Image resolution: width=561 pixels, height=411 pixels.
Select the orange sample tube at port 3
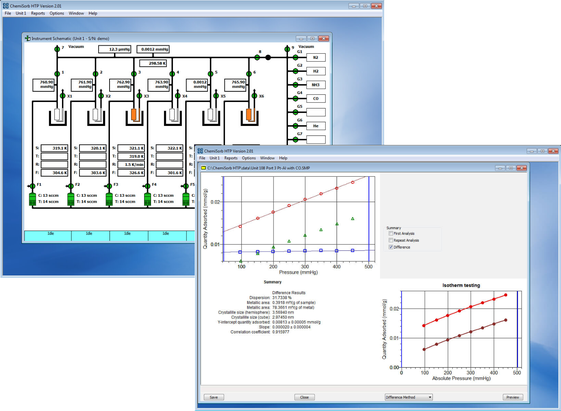click(135, 114)
